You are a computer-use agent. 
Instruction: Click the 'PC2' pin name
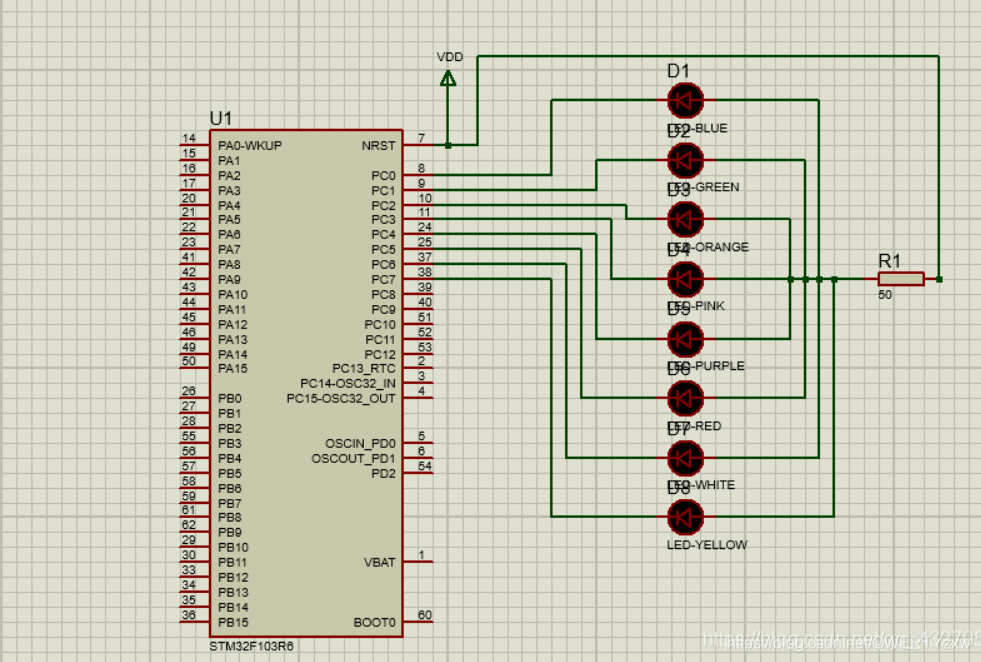click(384, 206)
